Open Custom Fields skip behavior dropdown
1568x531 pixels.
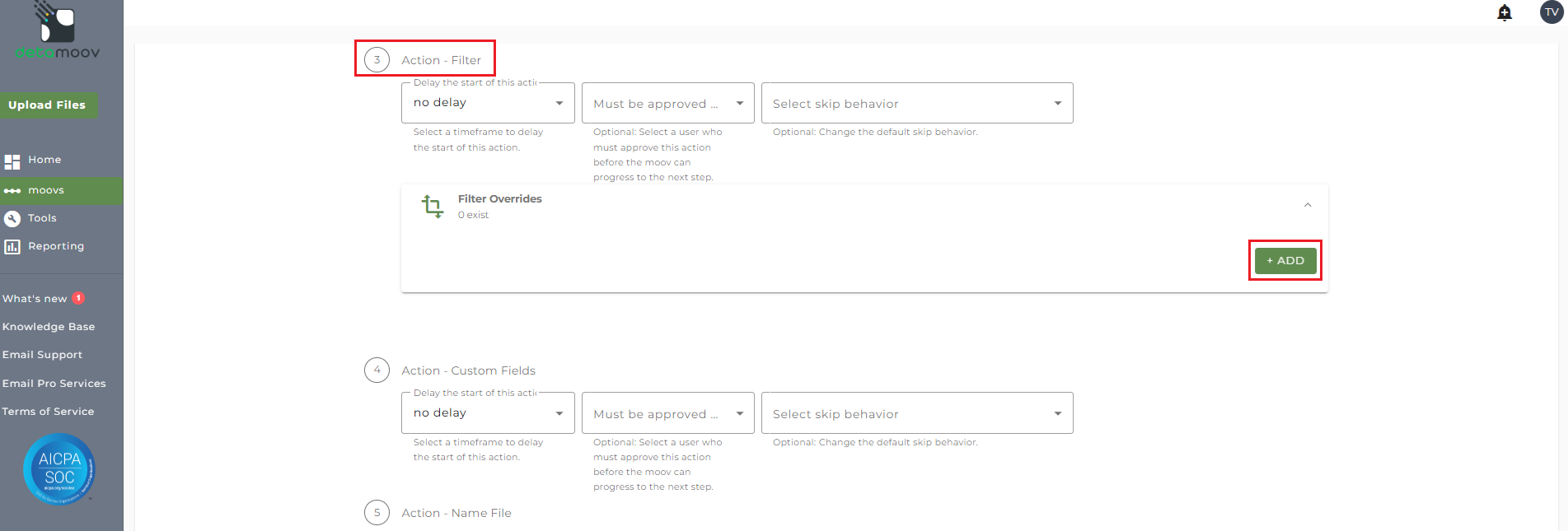[x=916, y=414]
